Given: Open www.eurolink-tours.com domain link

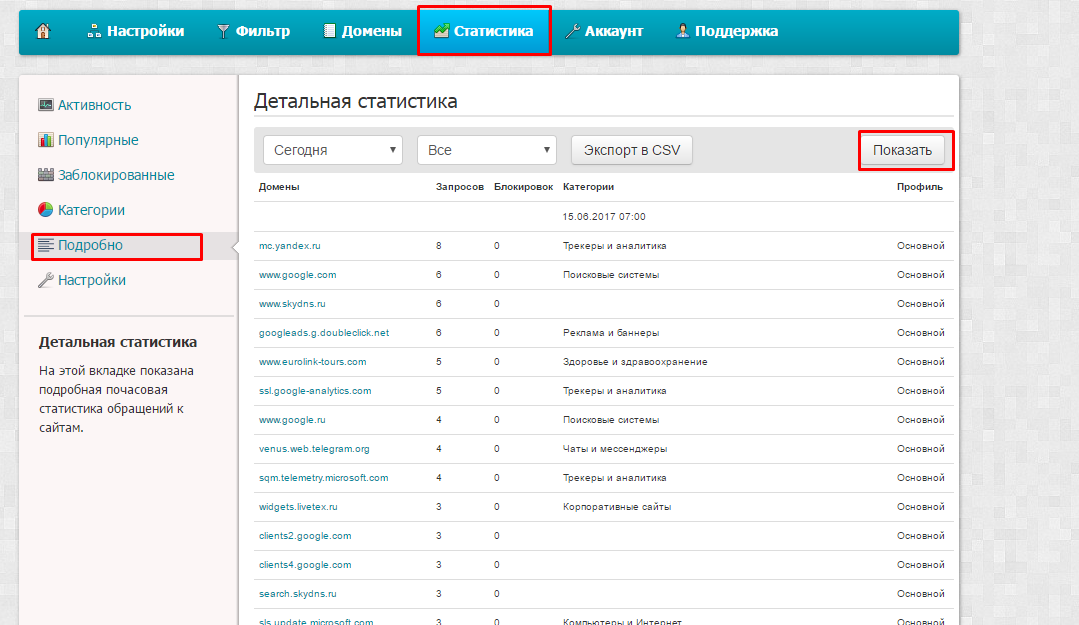Looking at the screenshot, I should 312,361.
